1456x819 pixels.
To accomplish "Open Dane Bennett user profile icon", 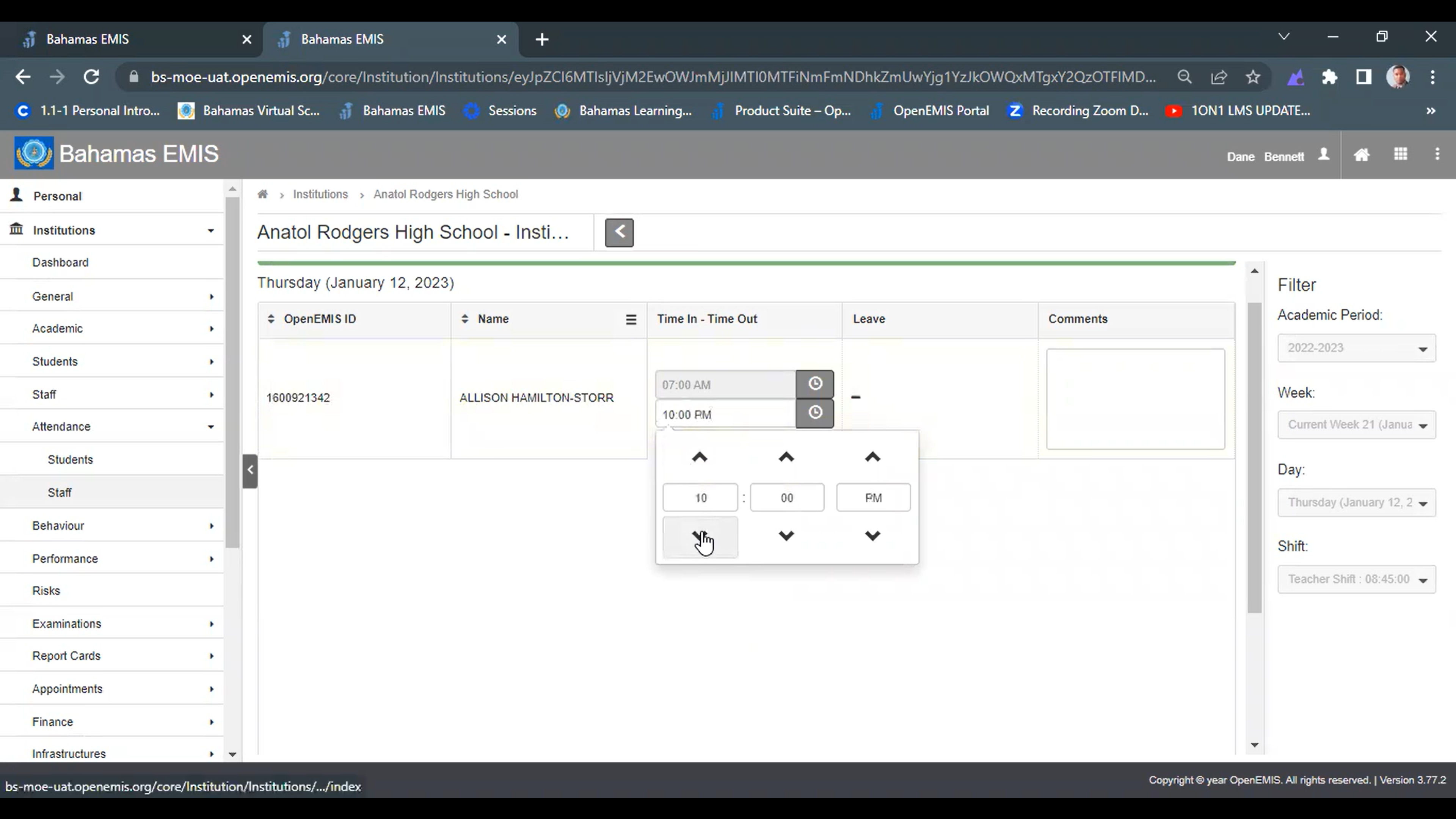I will [x=1324, y=154].
